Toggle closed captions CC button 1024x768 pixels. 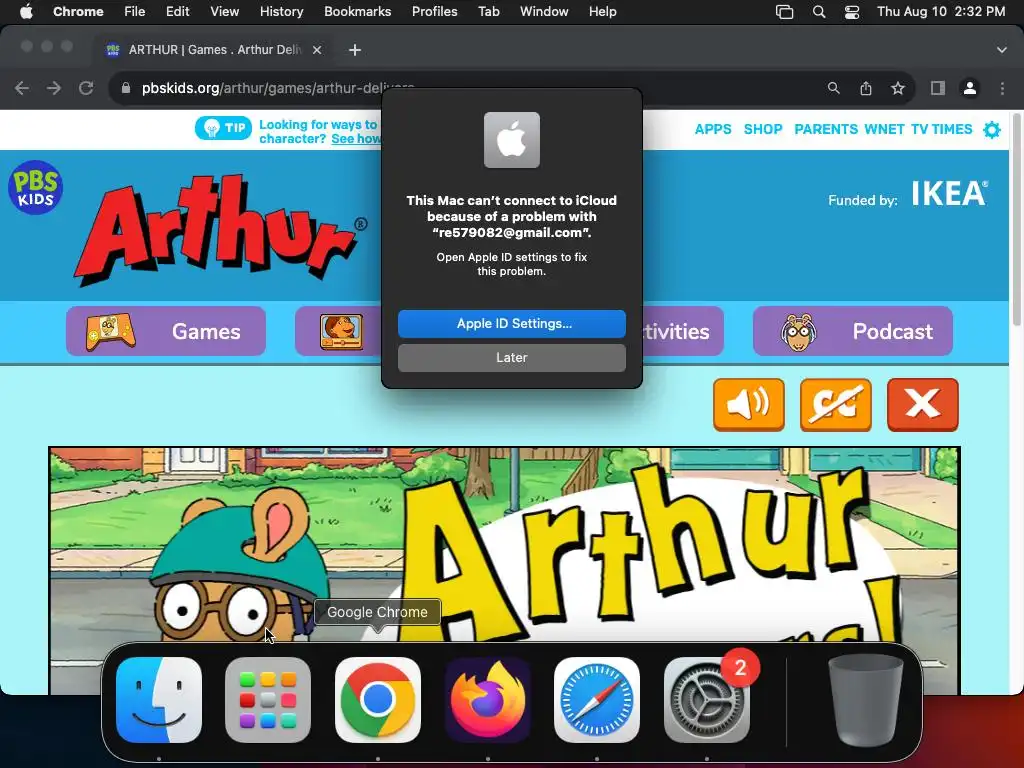point(835,404)
